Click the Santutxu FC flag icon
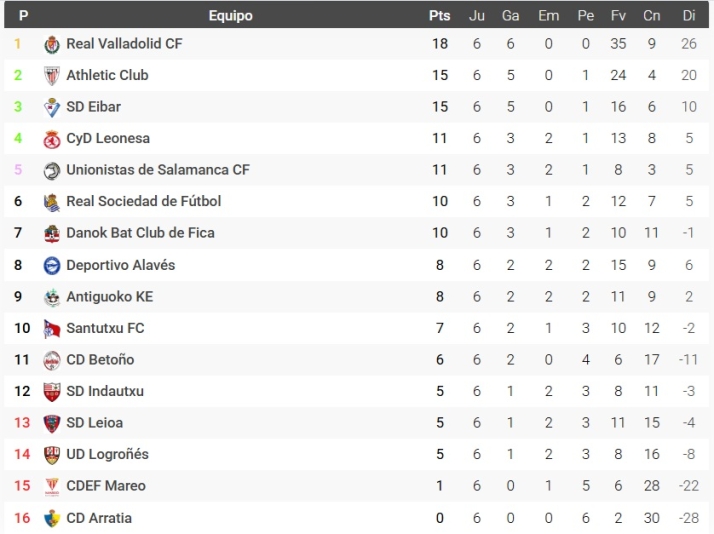 [x=52, y=329]
